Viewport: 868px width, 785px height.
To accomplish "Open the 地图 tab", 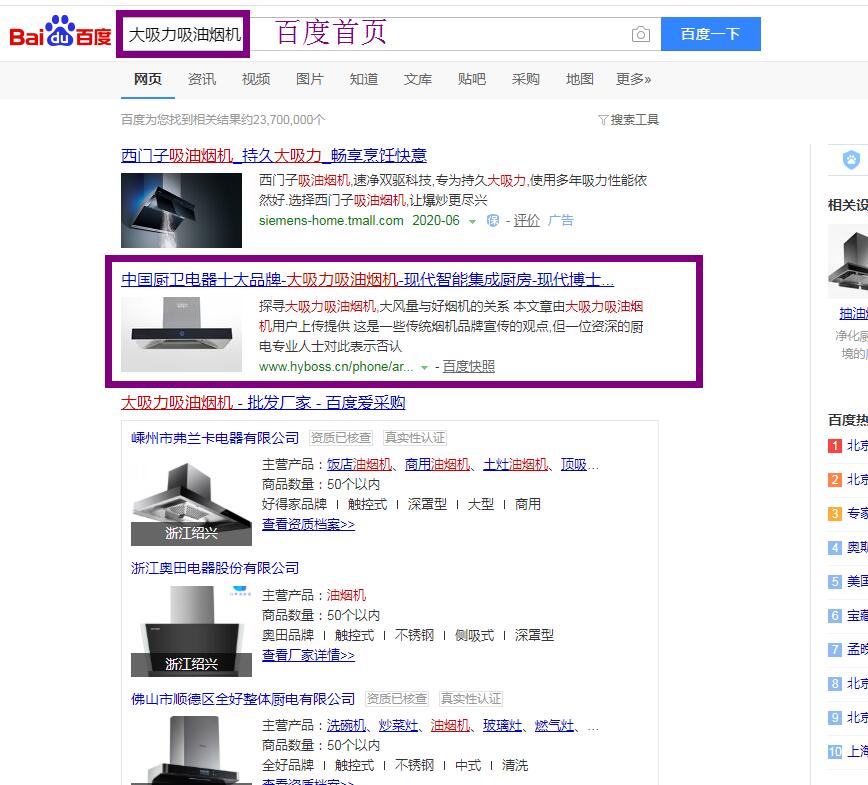I will tap(579, 79).
